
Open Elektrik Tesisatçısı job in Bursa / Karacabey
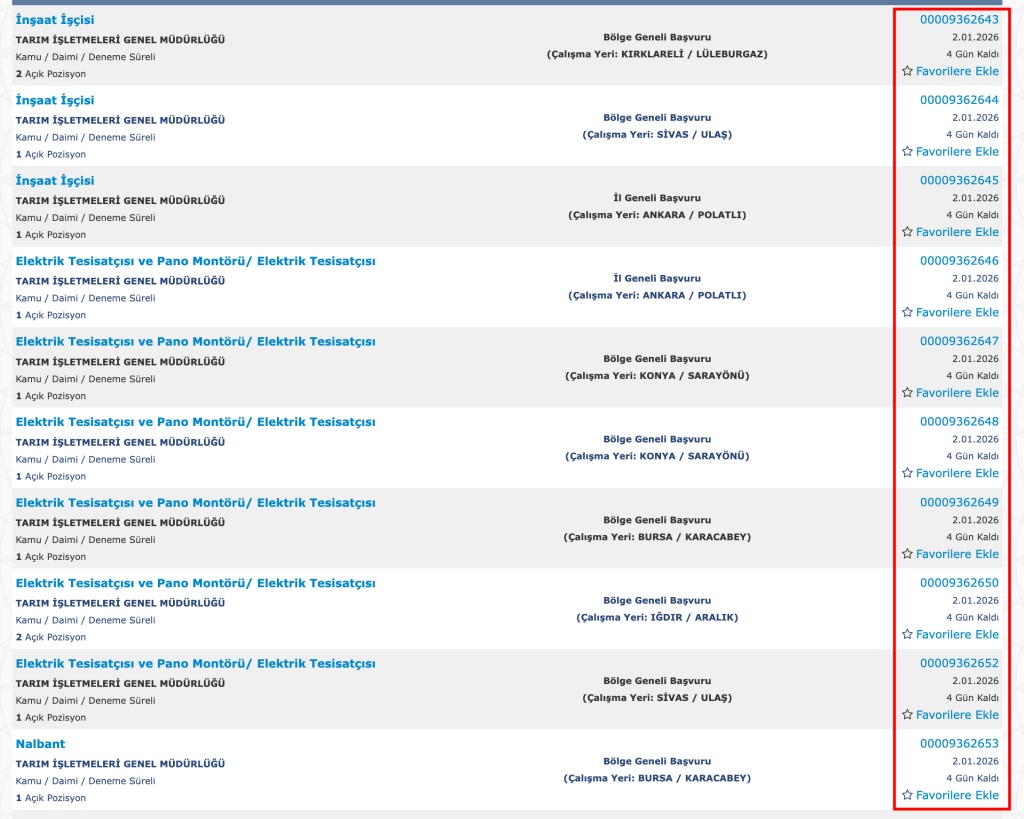[x=195, y=502]
